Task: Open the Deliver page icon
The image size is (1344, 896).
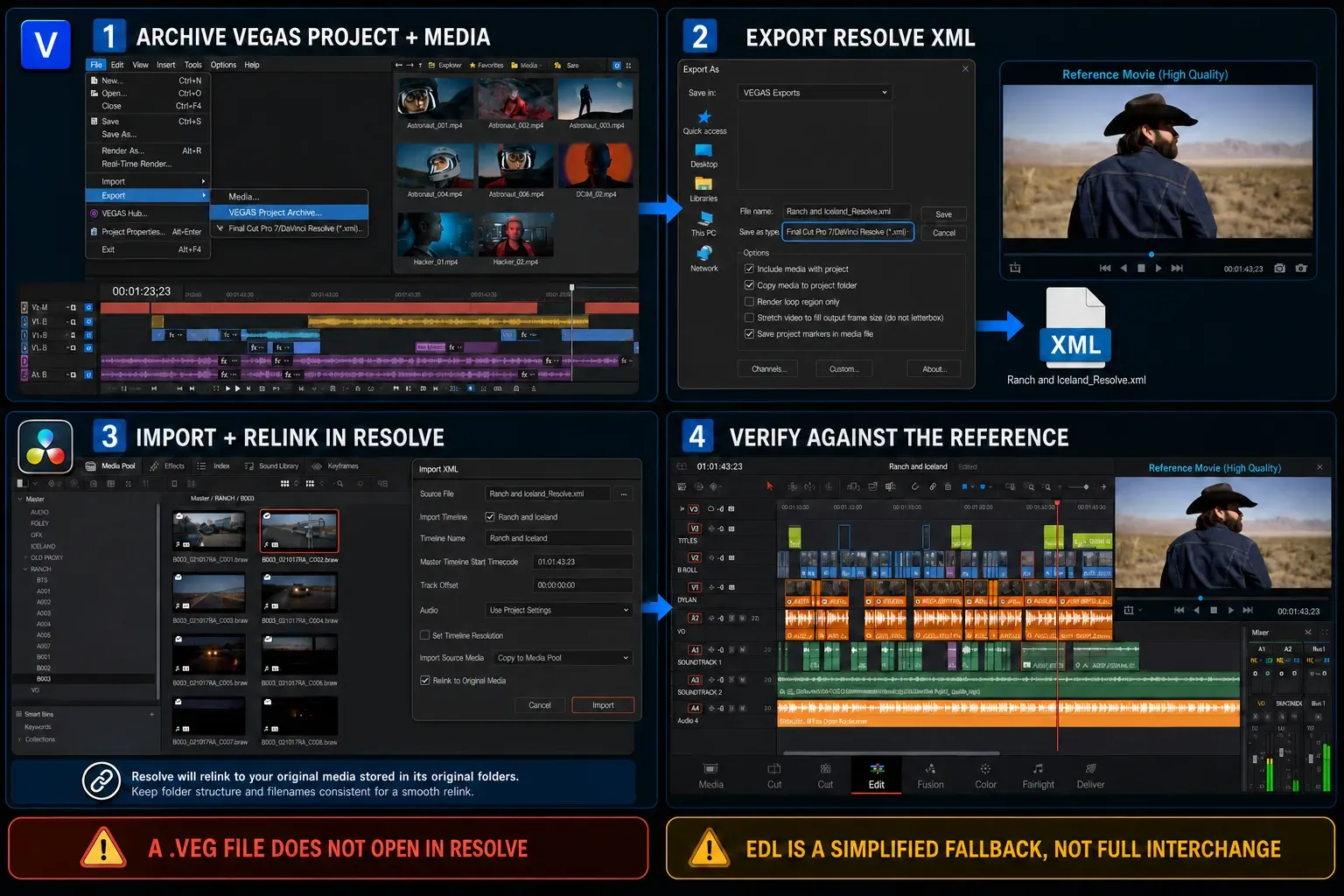Action: point(1090,768)
